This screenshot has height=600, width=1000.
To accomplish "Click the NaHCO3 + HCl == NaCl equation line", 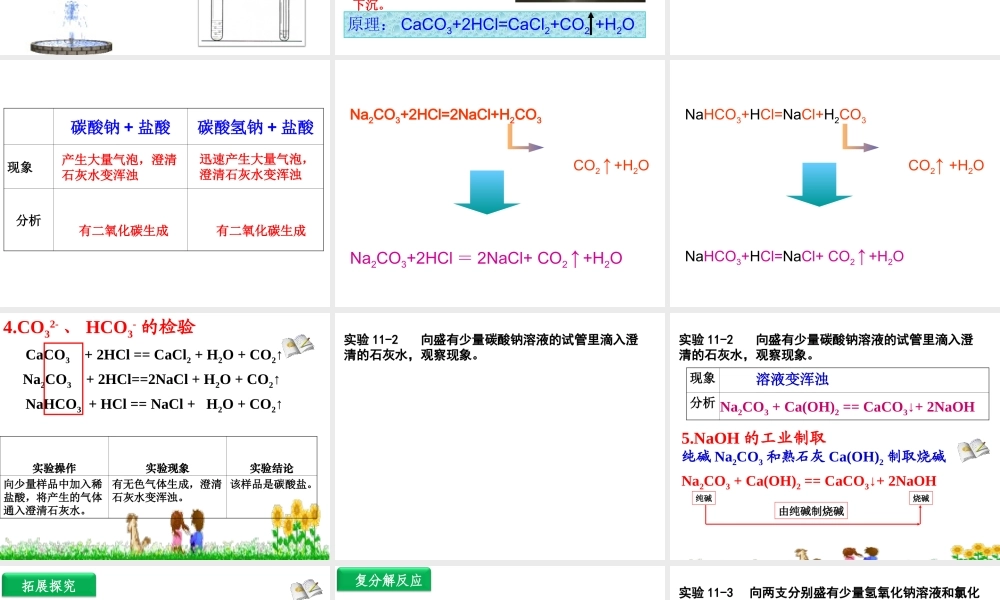I will pyautogui.click(x=154, y=404).
